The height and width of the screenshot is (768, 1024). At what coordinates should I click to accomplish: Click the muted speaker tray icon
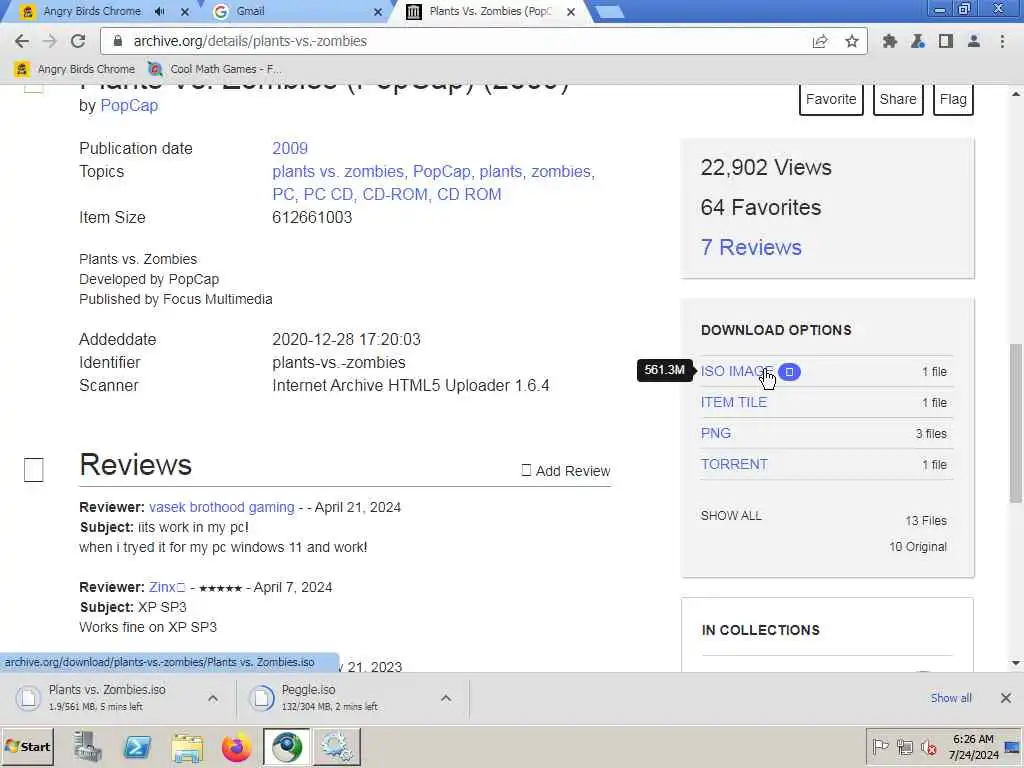tap(928, 746)
